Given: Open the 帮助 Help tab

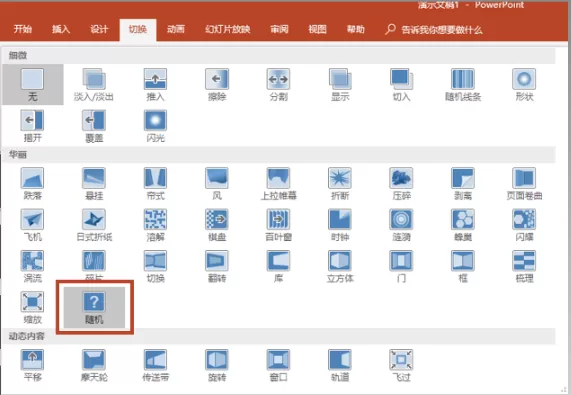Looking at the screenshot, I should (x=356, y=29).
